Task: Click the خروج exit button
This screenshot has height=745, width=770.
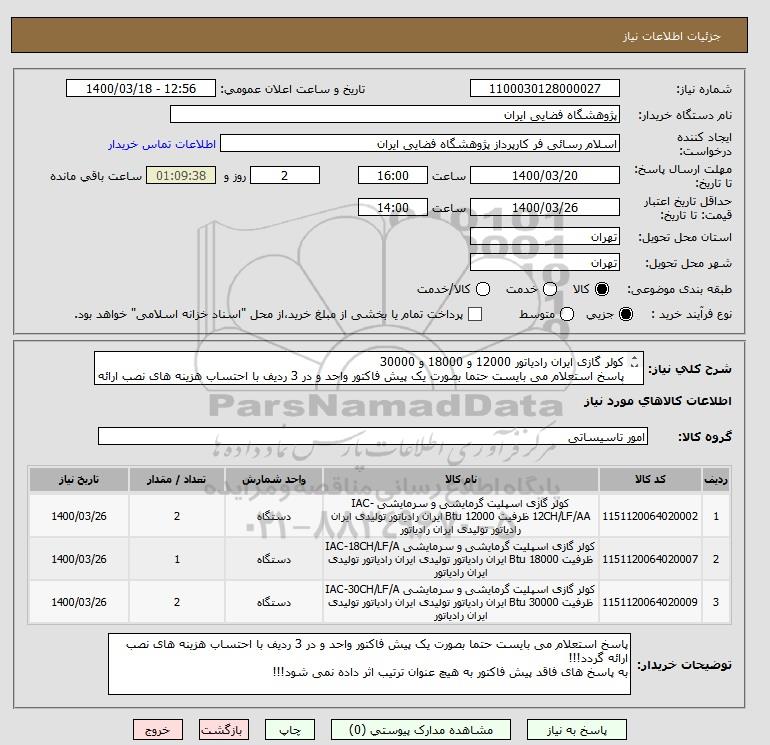Action: point(158,730)
